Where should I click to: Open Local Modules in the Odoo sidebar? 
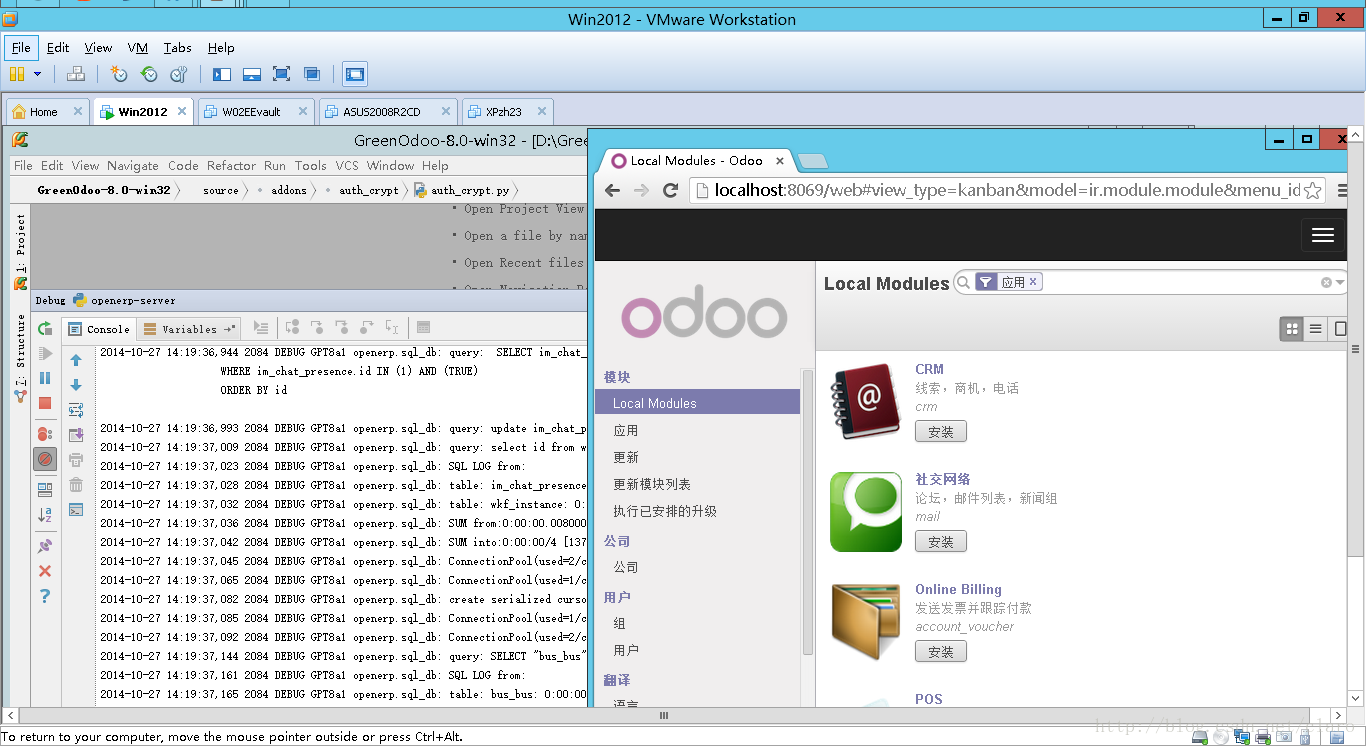tap(698, 403)
